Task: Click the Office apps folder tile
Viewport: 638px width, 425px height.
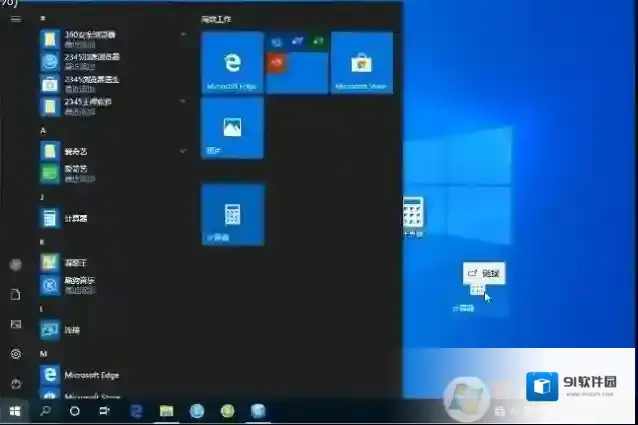Action: [x=297, y=62]
